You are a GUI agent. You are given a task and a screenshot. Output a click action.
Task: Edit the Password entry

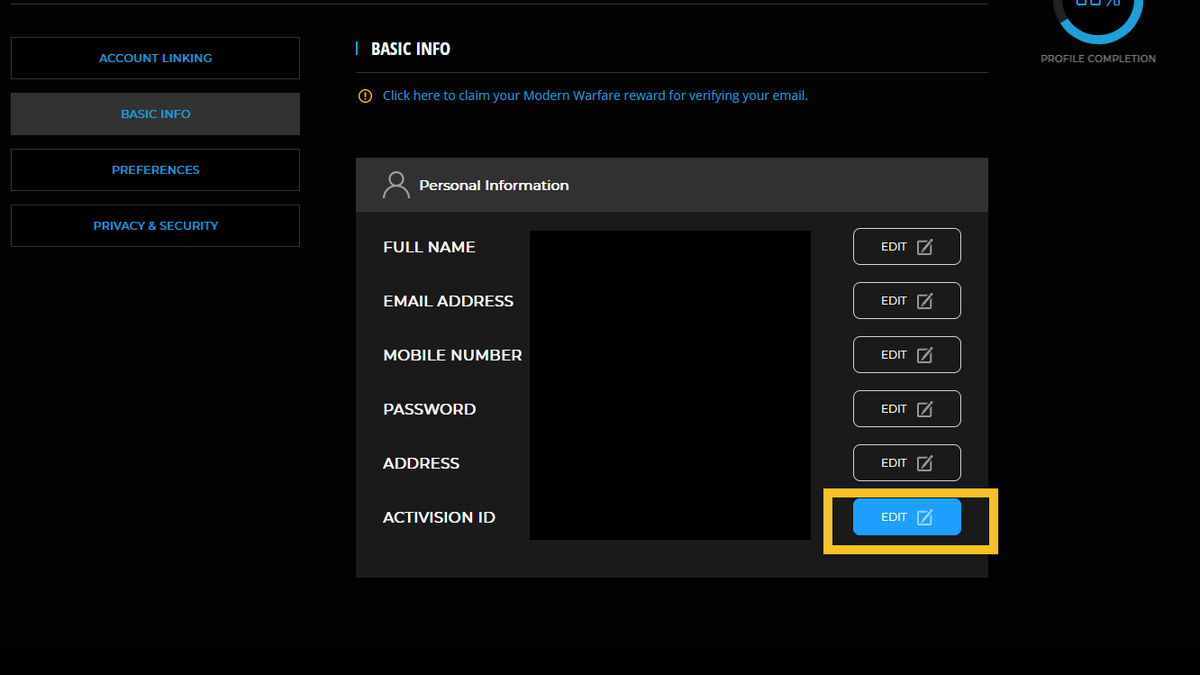(907, 409)
